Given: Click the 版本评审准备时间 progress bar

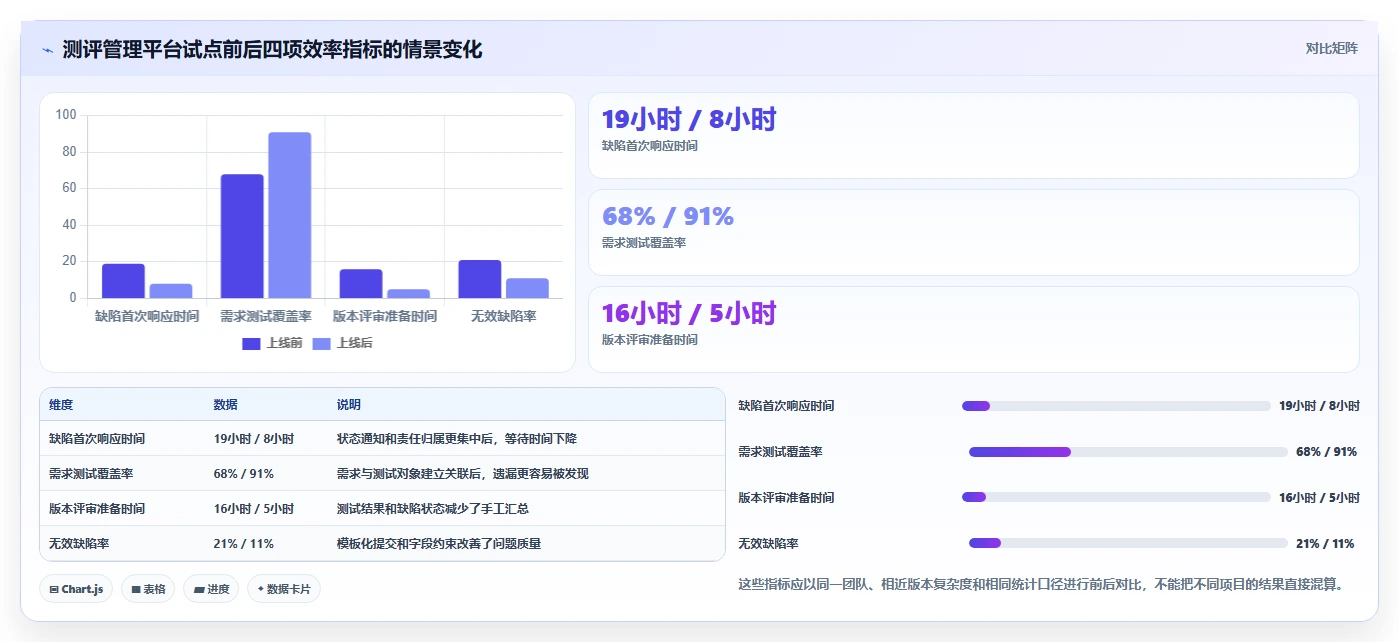Looking at the screenshot, I should [1116, 497].
